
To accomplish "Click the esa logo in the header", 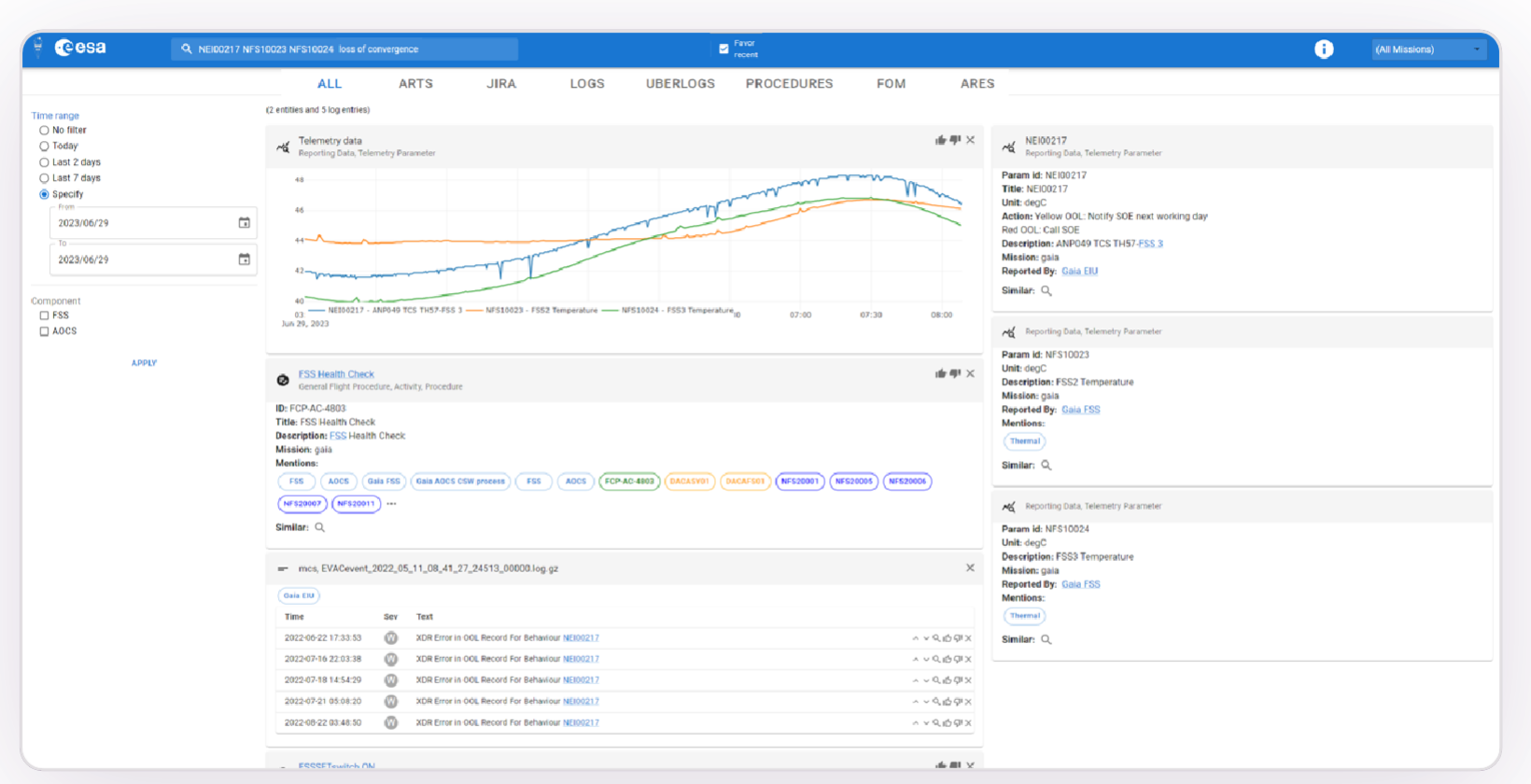I will point(80,48).
